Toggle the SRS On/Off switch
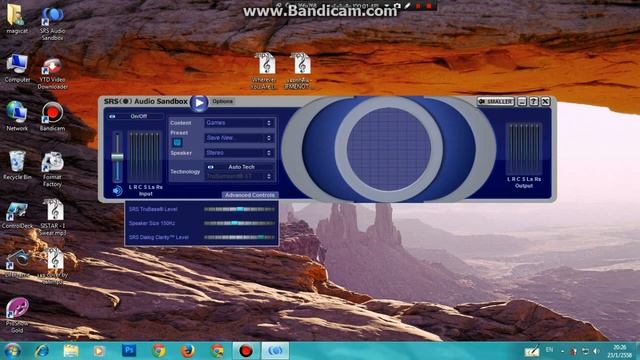 point(112,117)
